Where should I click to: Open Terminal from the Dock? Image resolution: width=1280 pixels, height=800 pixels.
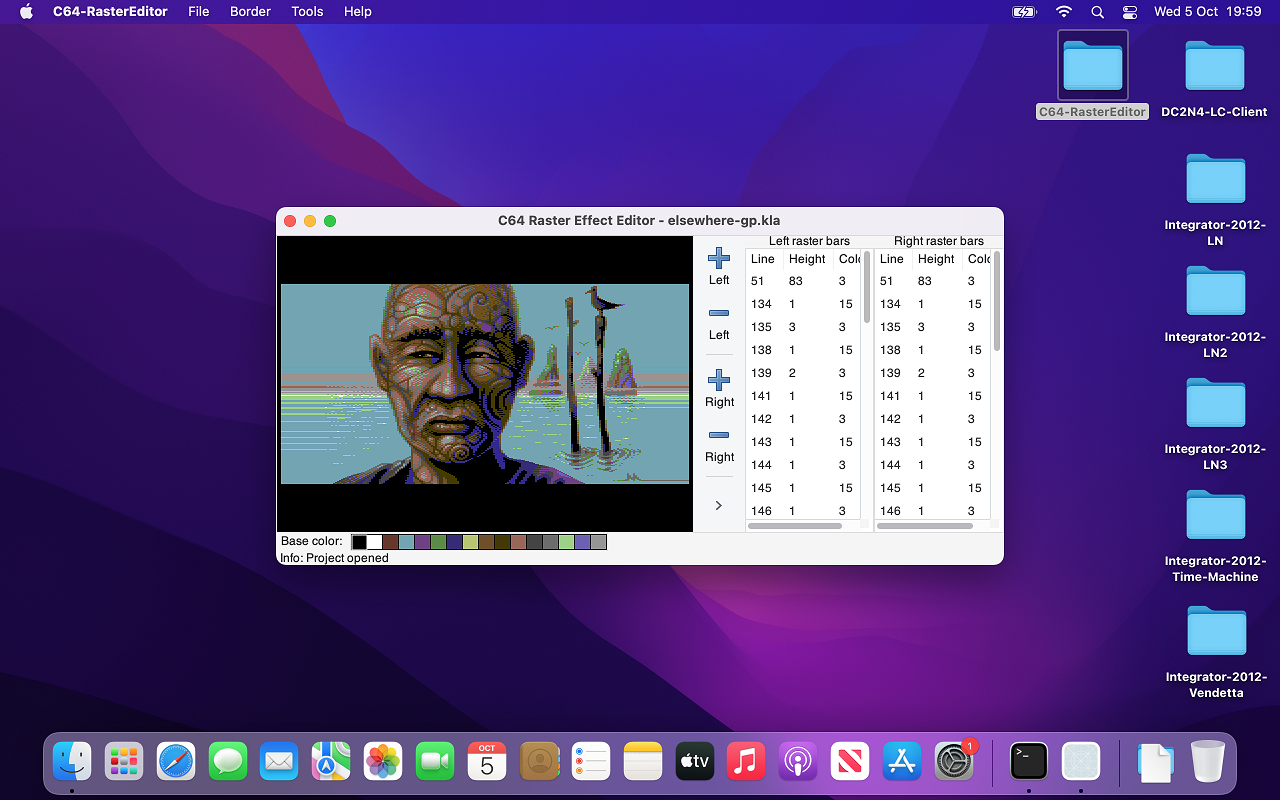pos(1029,762)
